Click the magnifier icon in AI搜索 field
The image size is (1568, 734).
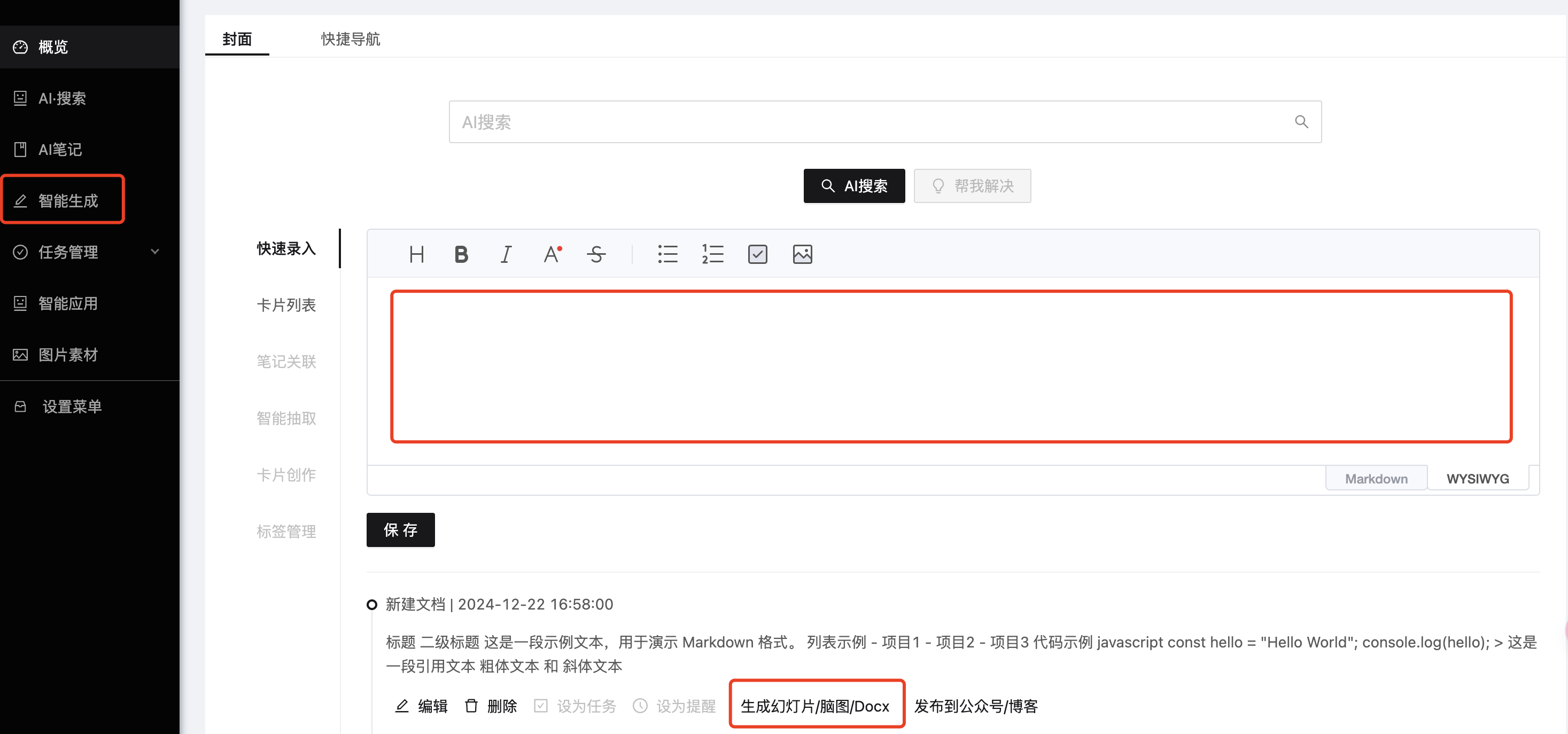[1301, 122]
